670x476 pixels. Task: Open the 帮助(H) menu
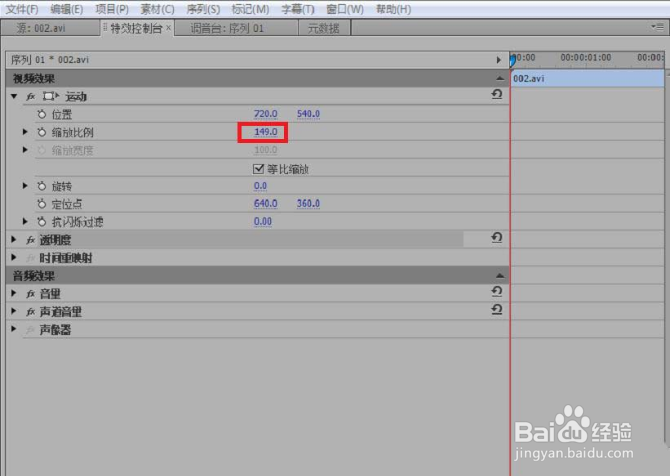(x=394, y=9)
